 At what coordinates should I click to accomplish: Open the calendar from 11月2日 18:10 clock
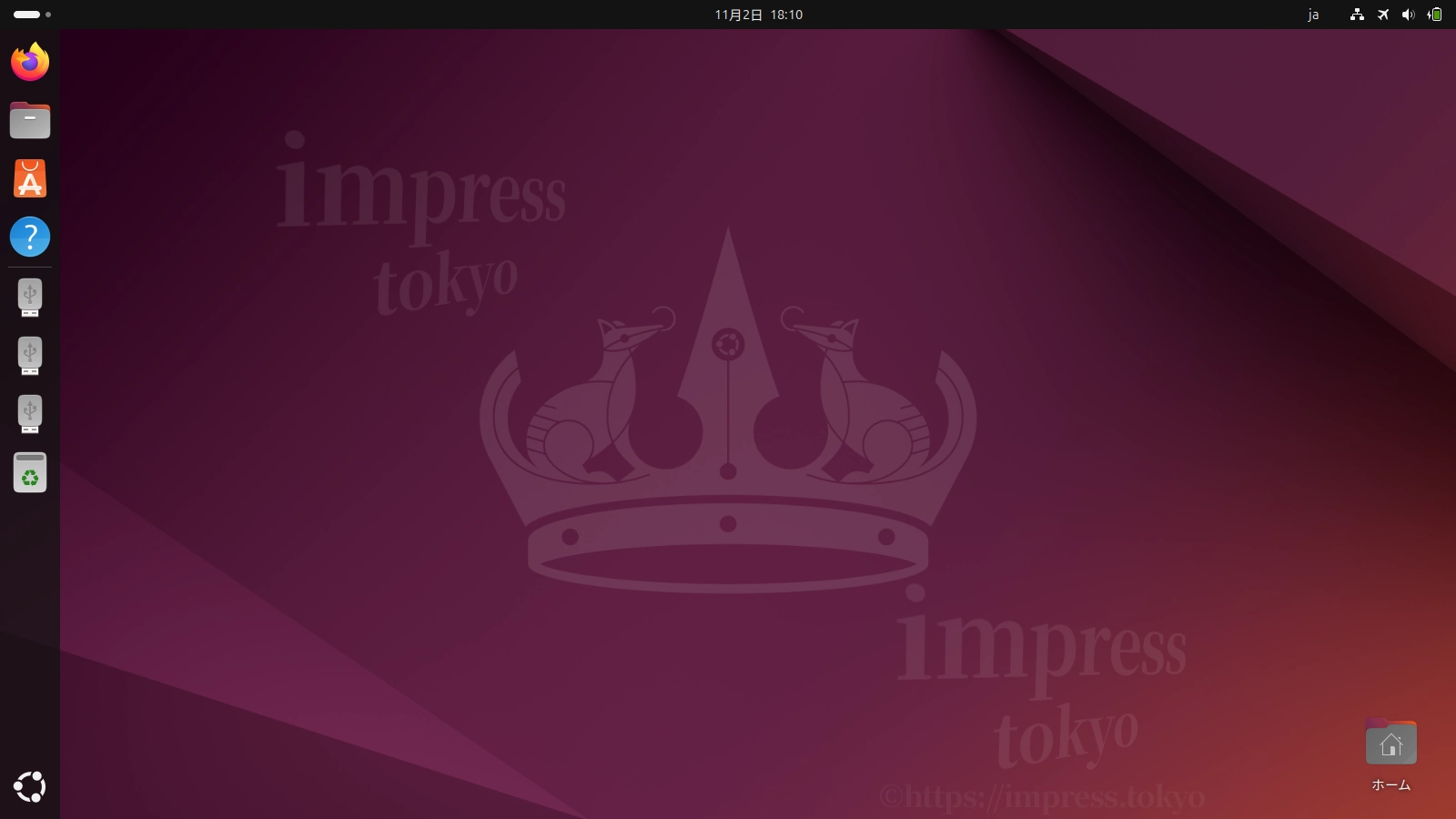[759, 15]
